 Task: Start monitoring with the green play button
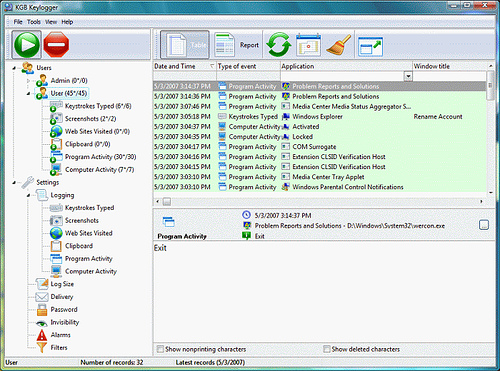click(x=27, y=45)
